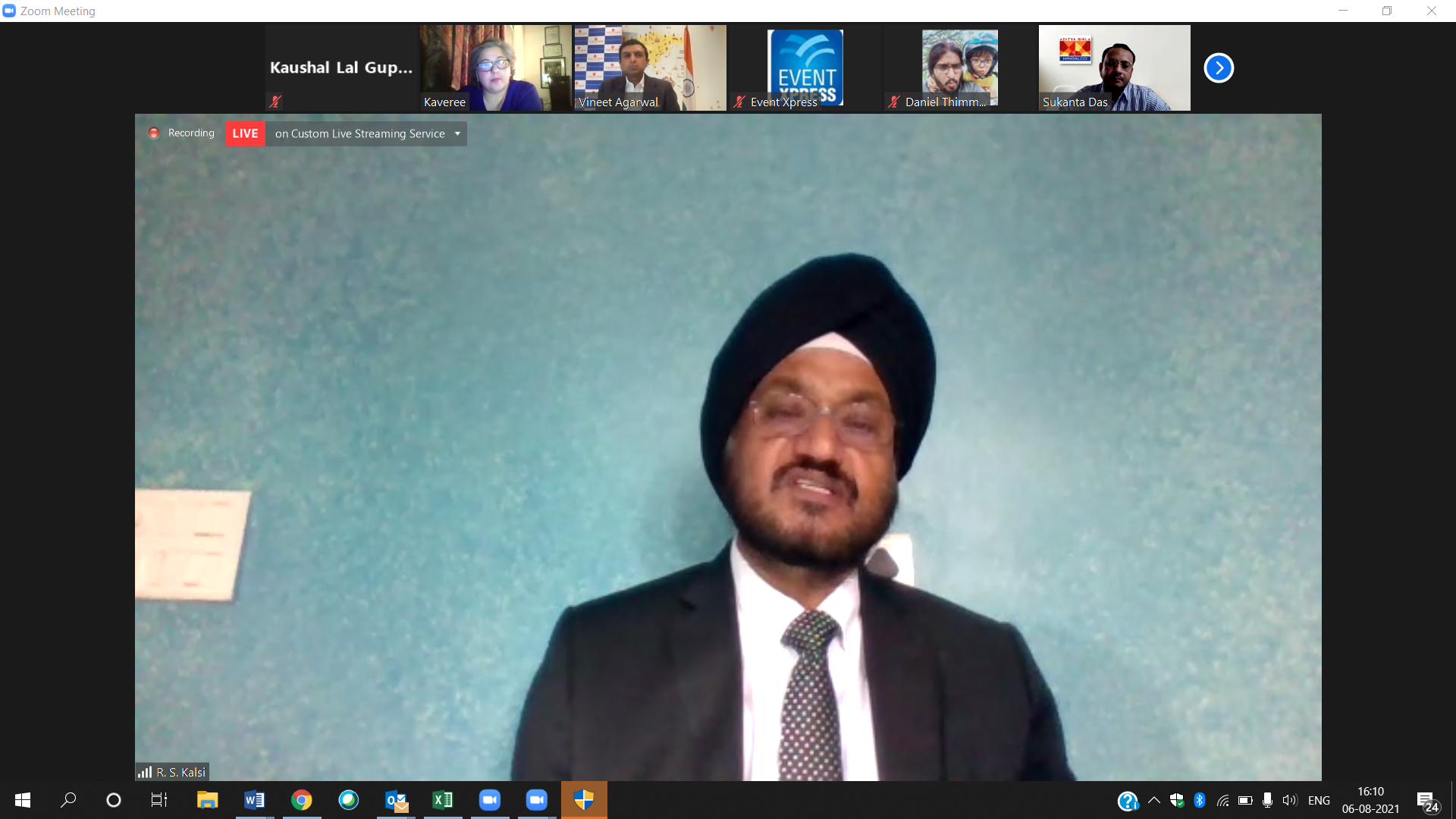Viewport: 1456px width, 819px height.
Task: Open Excel from the taskbar
Action: pyautogui.click(x=443, y=800)
